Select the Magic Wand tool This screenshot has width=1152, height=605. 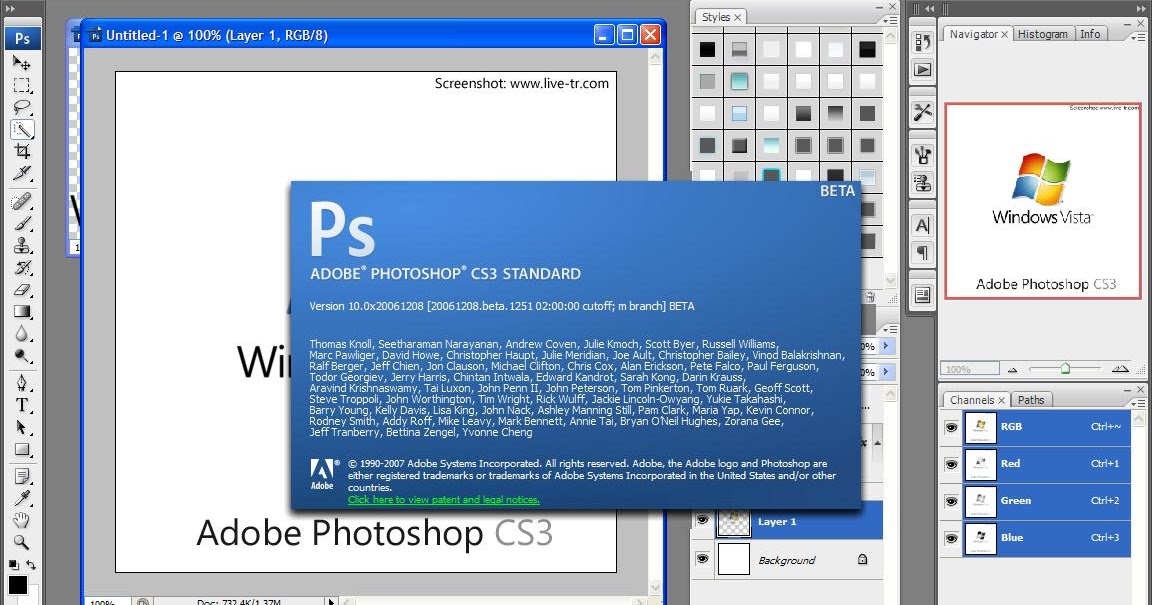22,129
